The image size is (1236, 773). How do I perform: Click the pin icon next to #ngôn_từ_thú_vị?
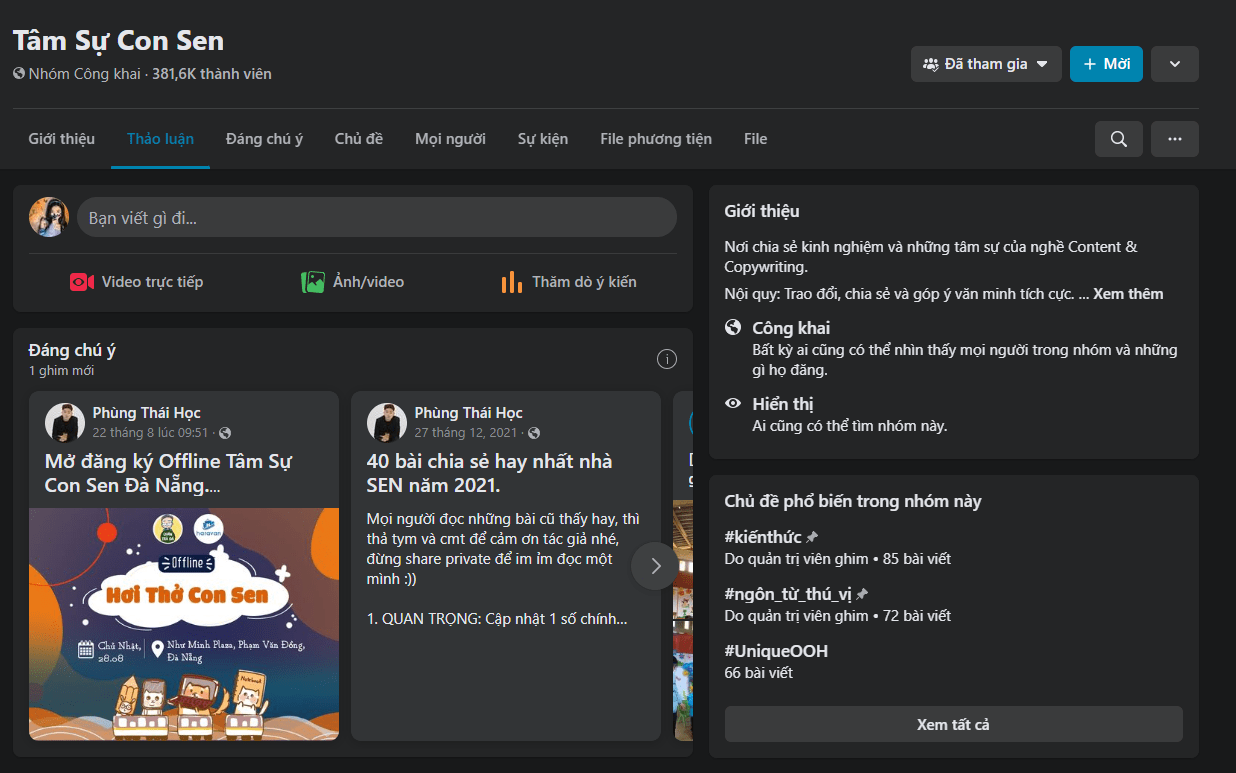[x=862, y=594]
